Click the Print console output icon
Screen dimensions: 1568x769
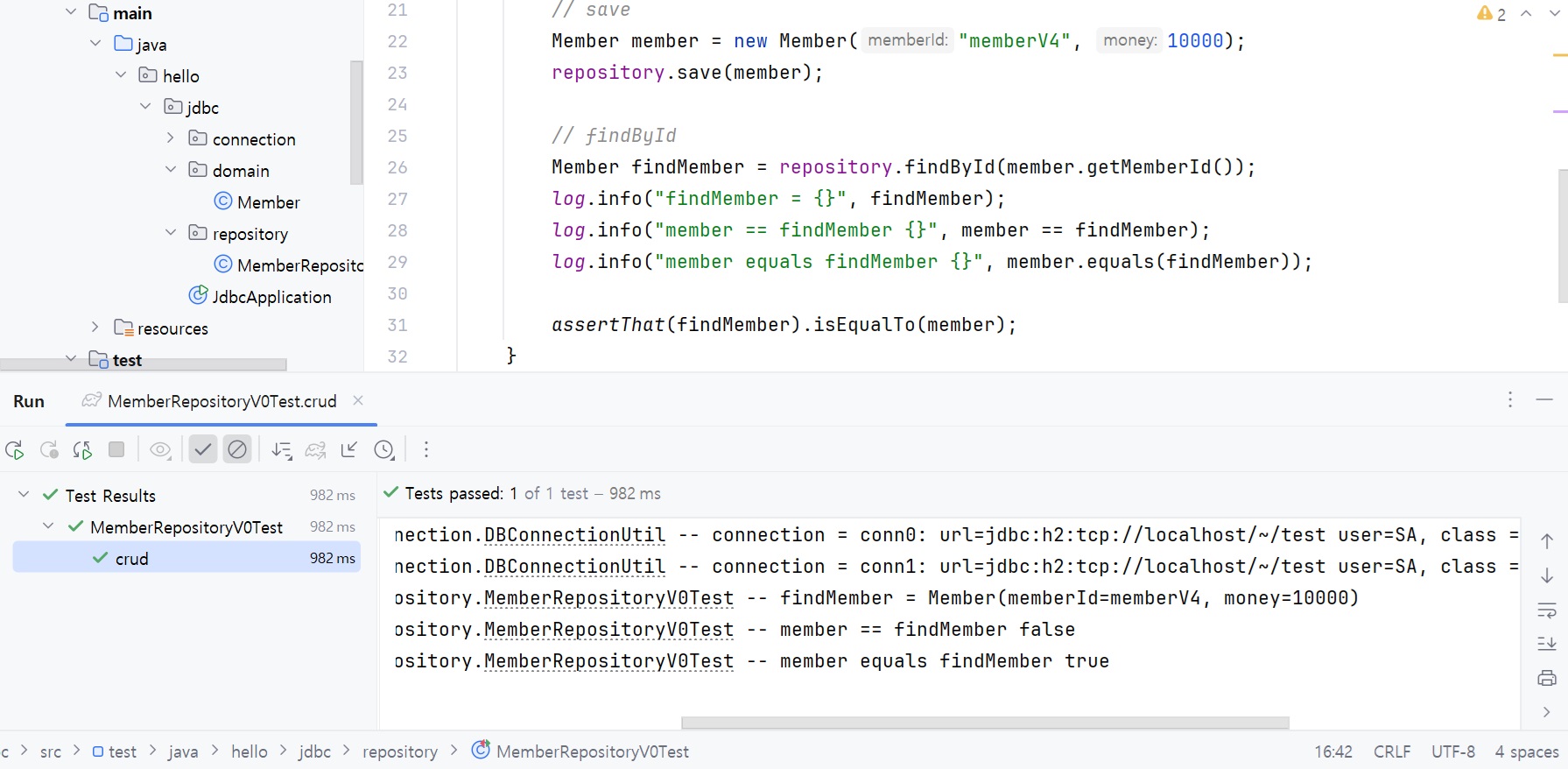[1547, 678]
